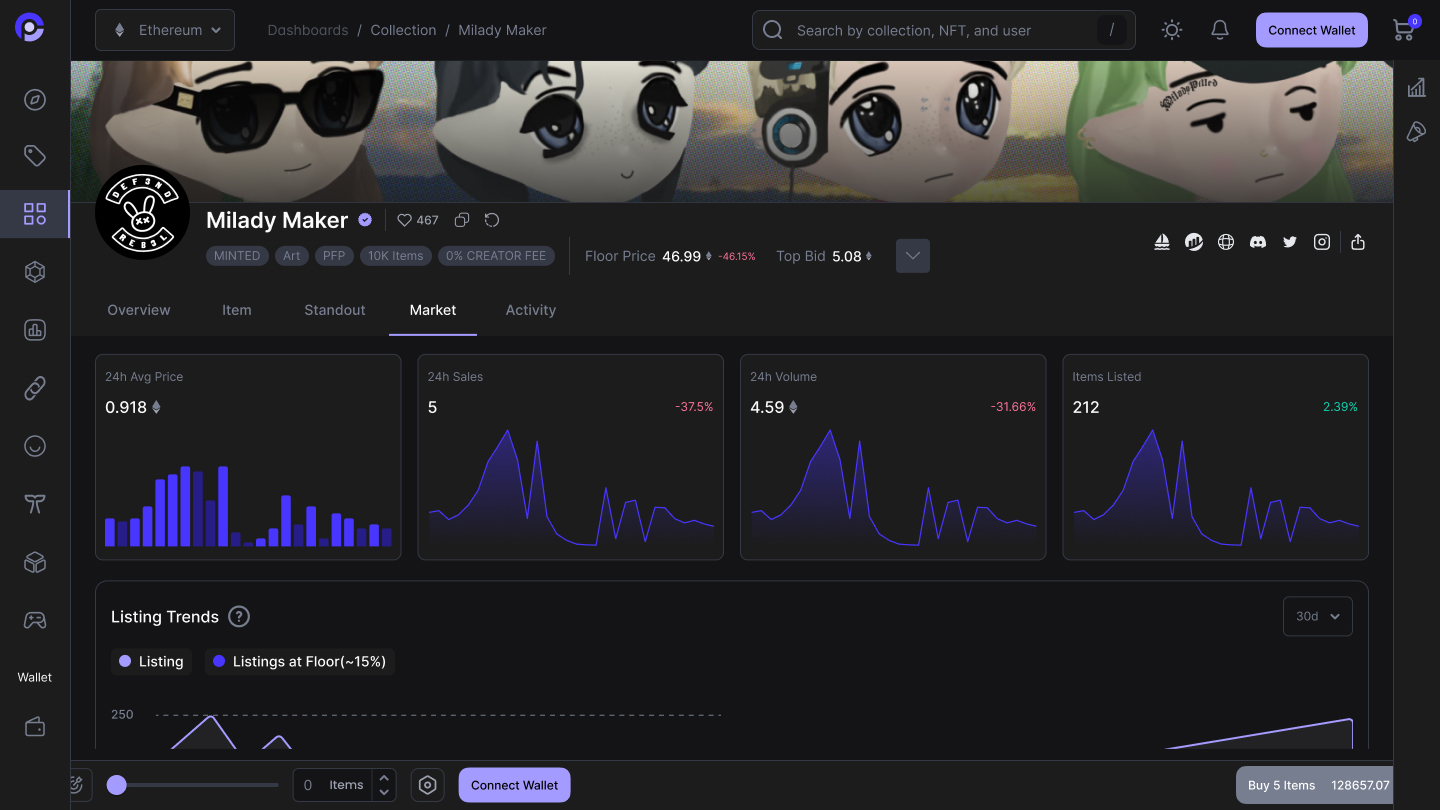Open the smiley face sidebar icon
The image size is (1440, 810).
click(x=35, y=446)
